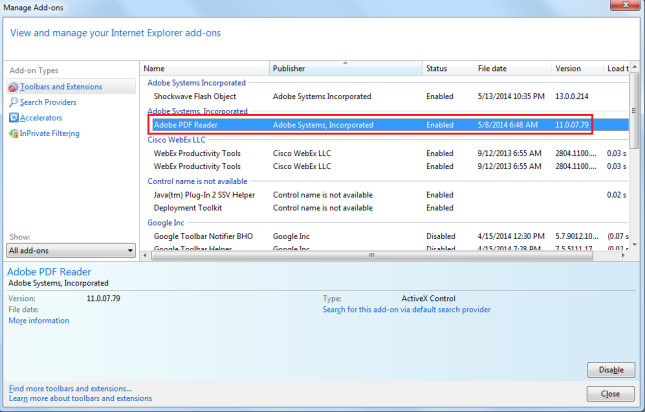The height and width of the screenshot is (412, 645).
Task: Sort by the Status column header
Action: click(448, 68)
